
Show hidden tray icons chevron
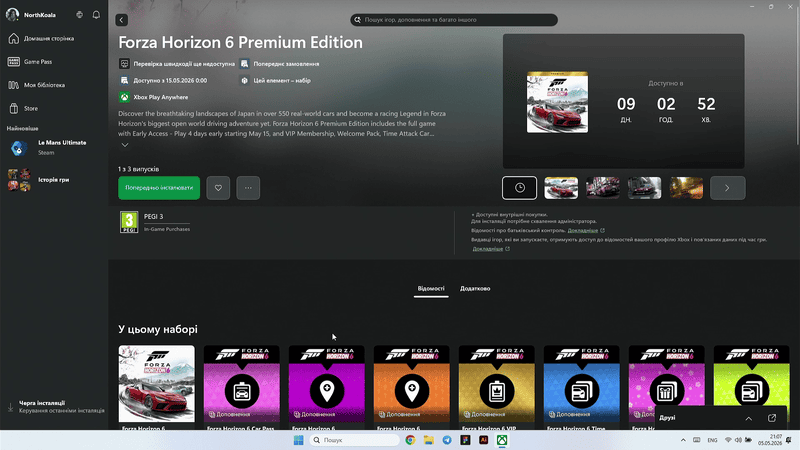683,440
